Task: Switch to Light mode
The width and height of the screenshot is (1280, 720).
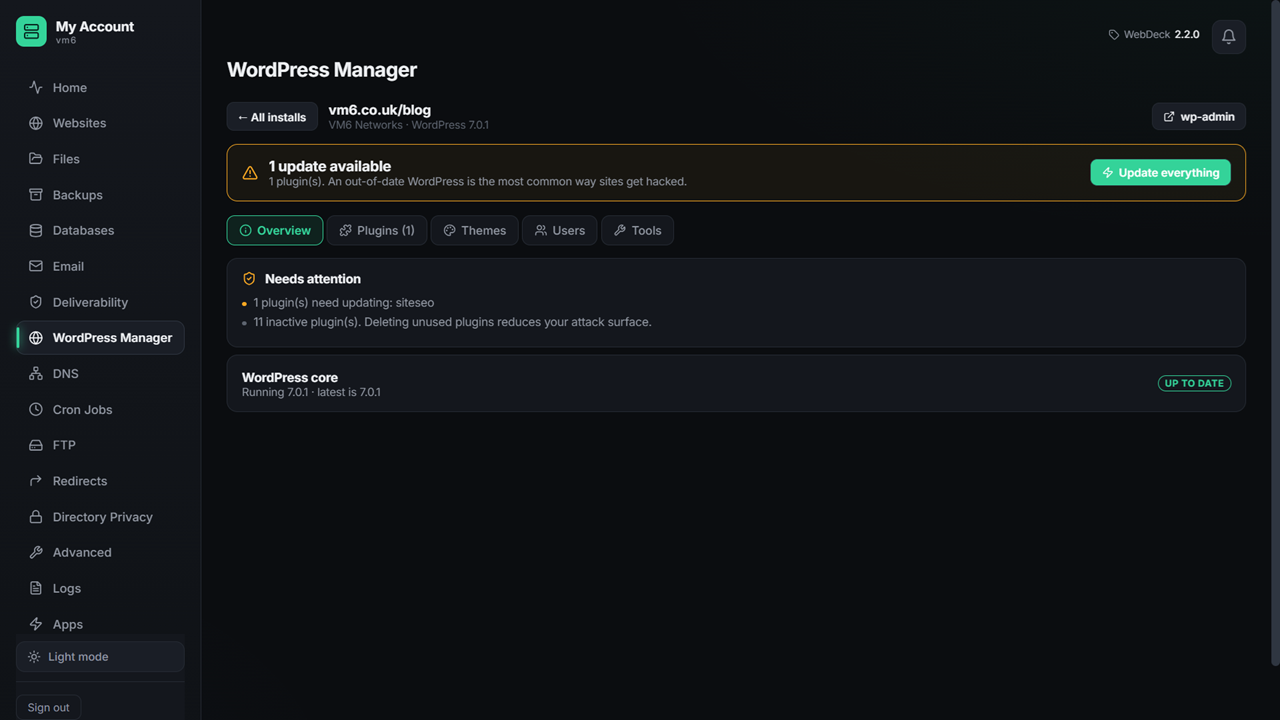Action: [100, 657]
